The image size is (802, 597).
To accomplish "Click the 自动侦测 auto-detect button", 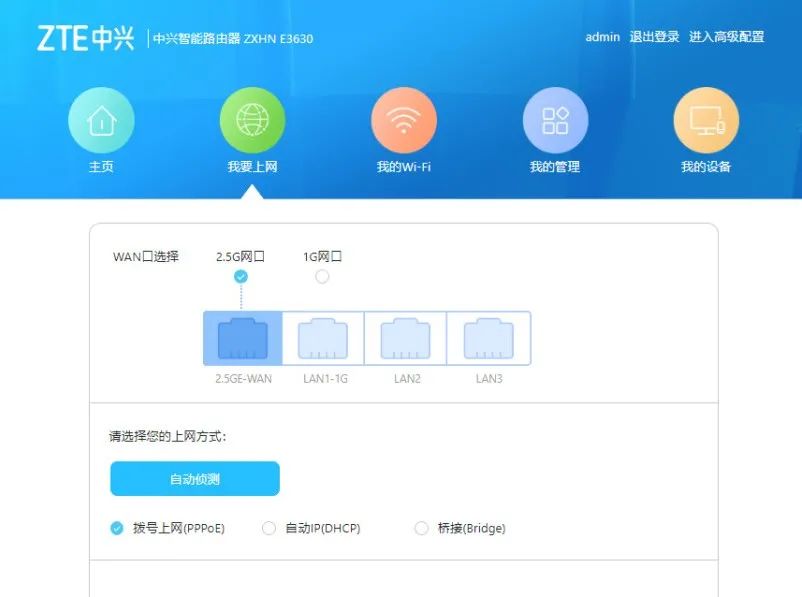I will click(194, 478).
